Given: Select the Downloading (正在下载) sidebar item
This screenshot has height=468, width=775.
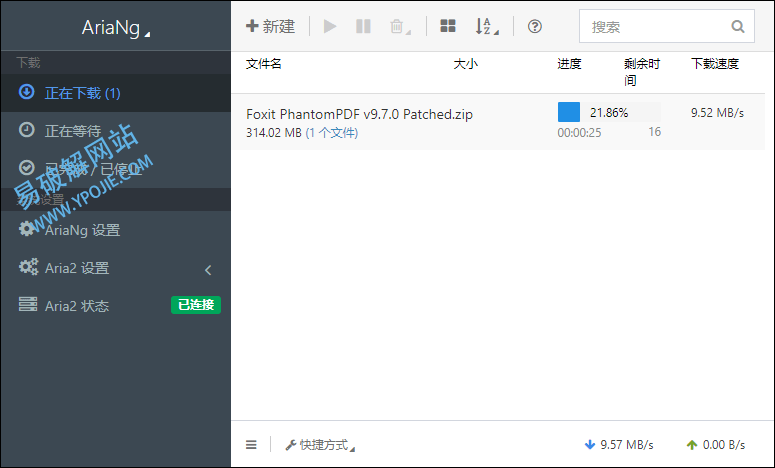Looking at the screenshot, I should (82, 93).
